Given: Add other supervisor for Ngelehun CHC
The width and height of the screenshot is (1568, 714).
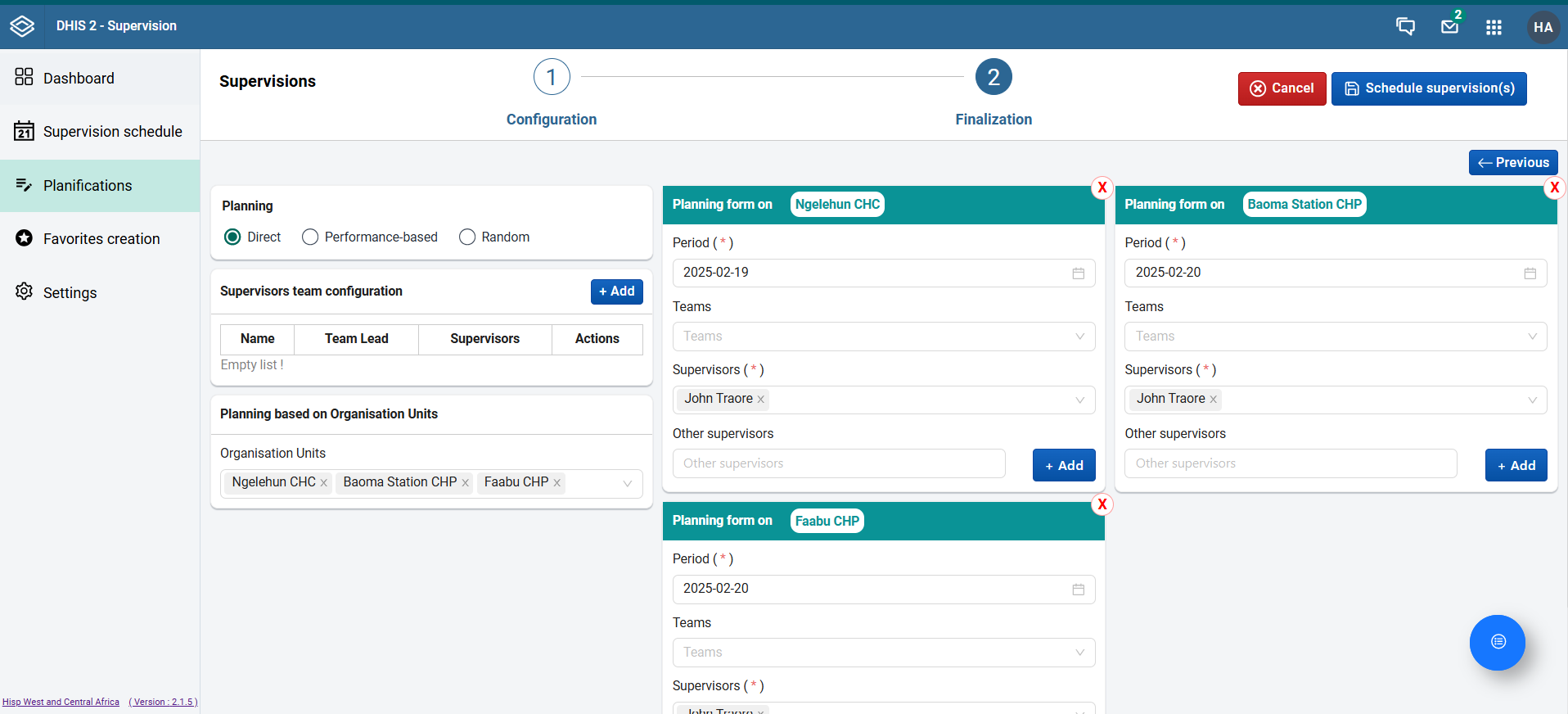Looking at the screenshot, I should click(1064, 465).
